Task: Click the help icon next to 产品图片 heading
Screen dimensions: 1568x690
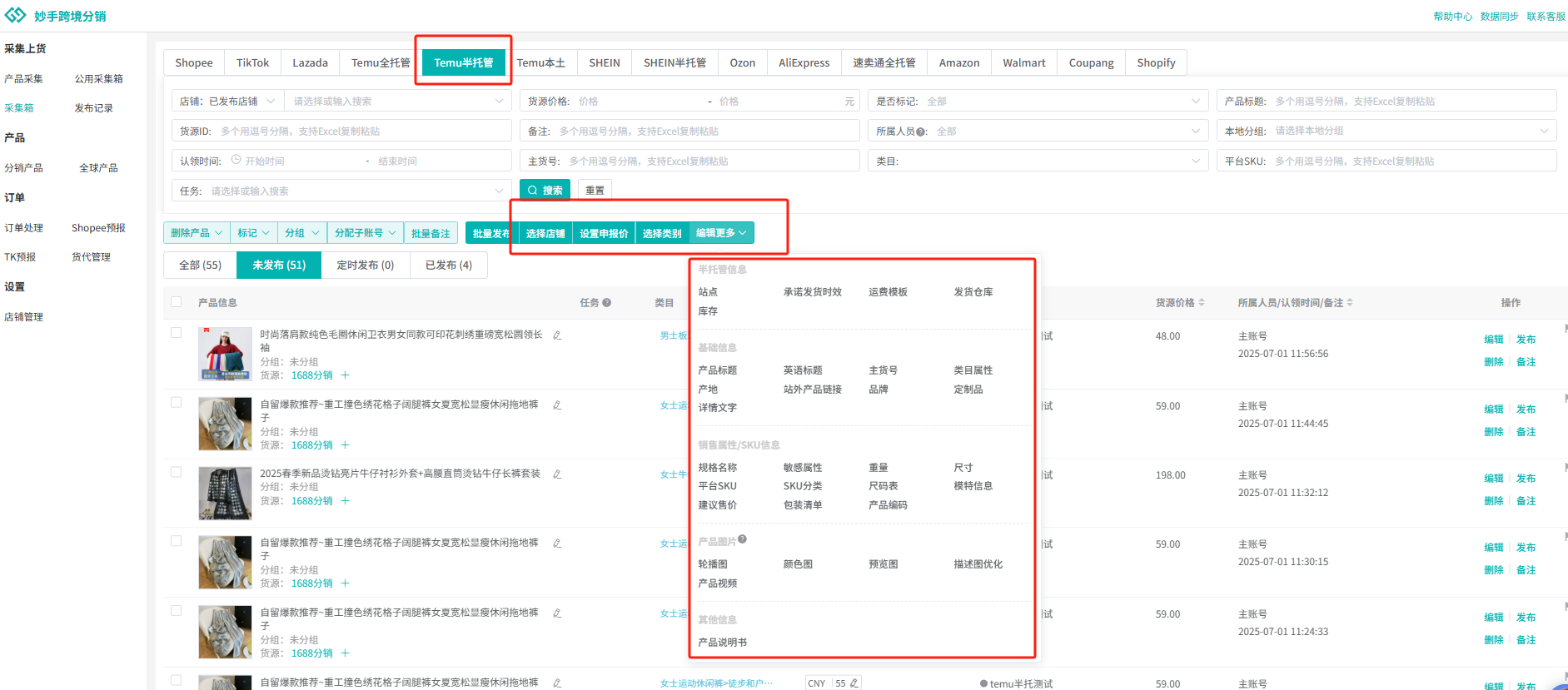Action: pos(742,539)
